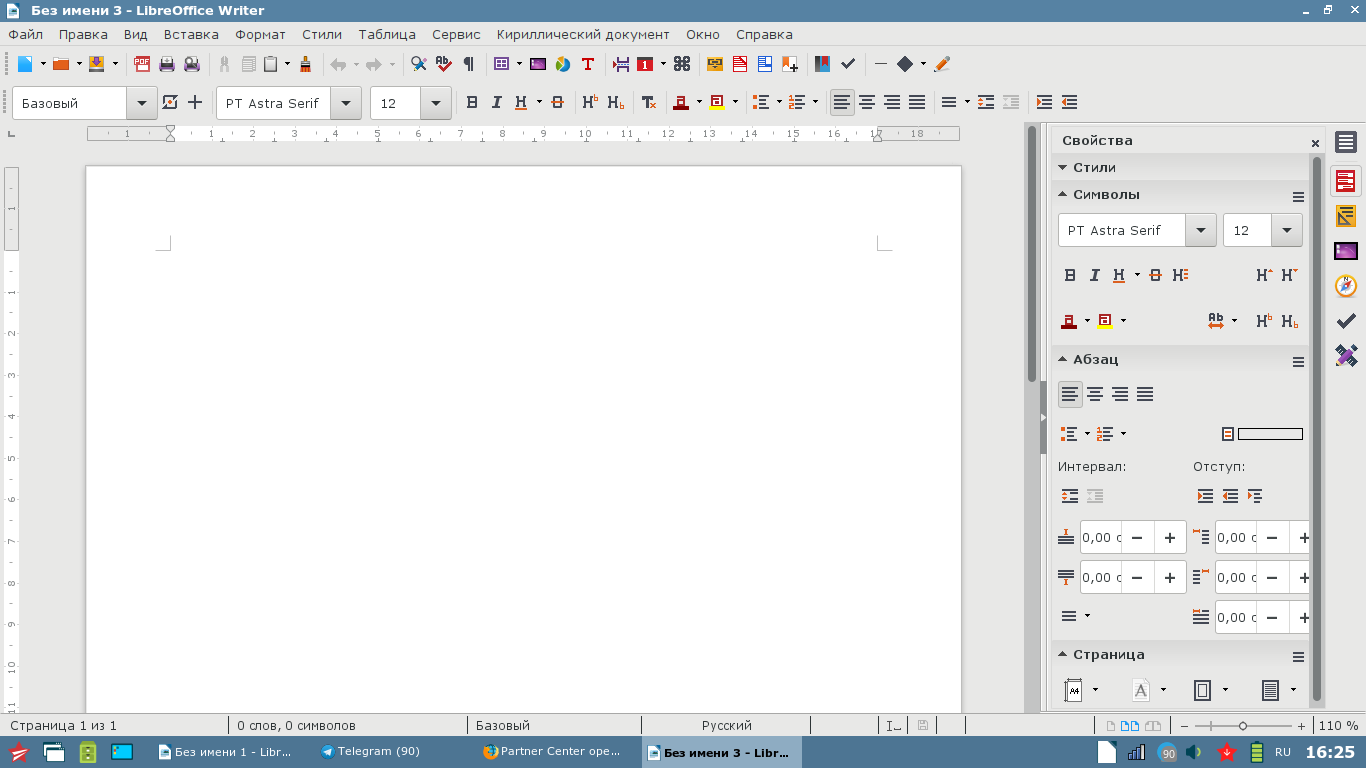Image resolution: width=1366 pixels, height=768 pixels.
Task: Click Clear direct formatting icon in toolbar
Action: 648,102
